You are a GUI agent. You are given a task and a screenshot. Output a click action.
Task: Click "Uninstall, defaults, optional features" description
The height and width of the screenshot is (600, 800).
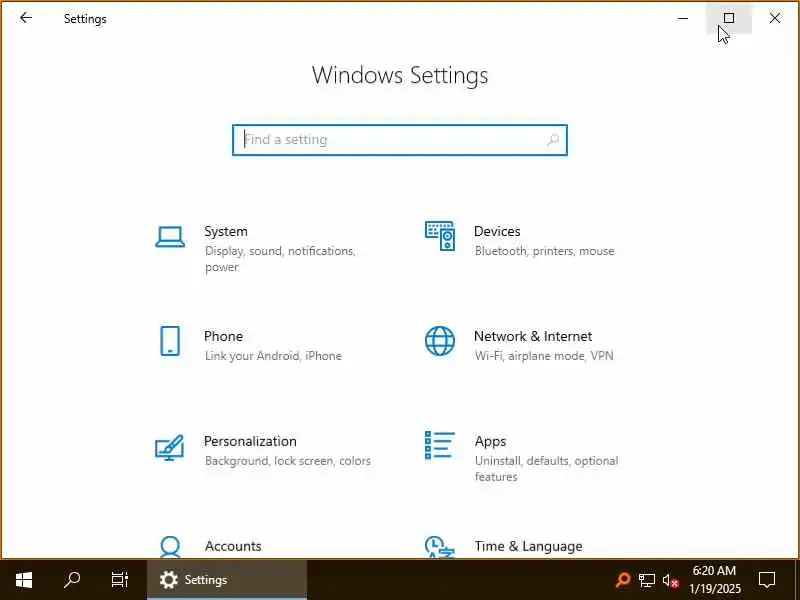tap(546, 468)
